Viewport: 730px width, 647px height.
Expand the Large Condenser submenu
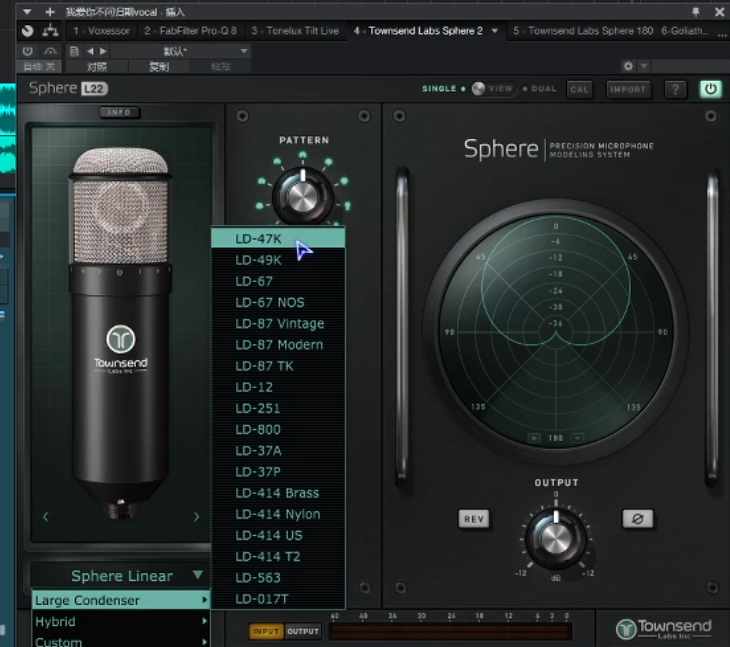pyautogui.click(x=121, y=600)
